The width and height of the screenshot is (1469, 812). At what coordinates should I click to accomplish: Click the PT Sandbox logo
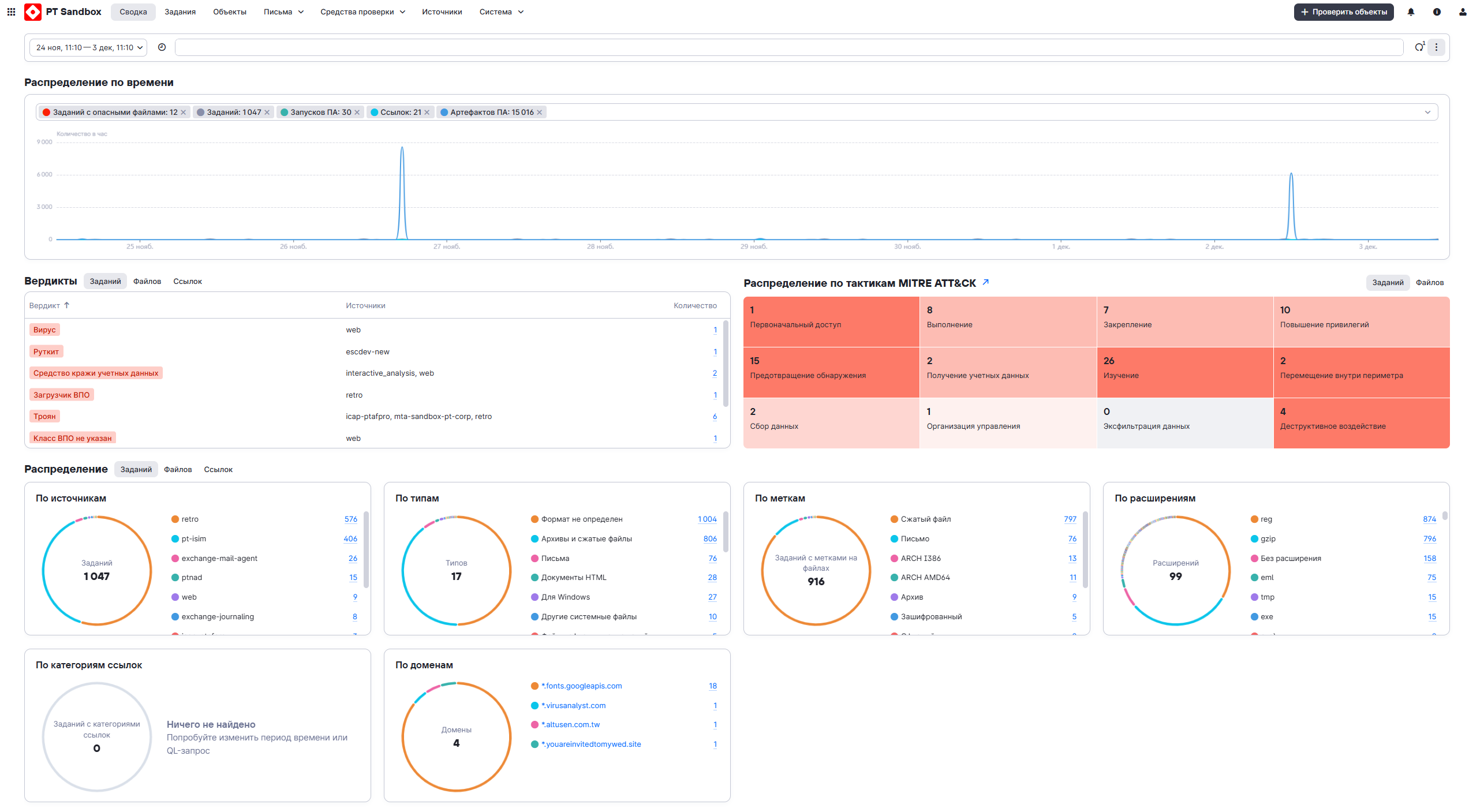[x=33, y=12]
